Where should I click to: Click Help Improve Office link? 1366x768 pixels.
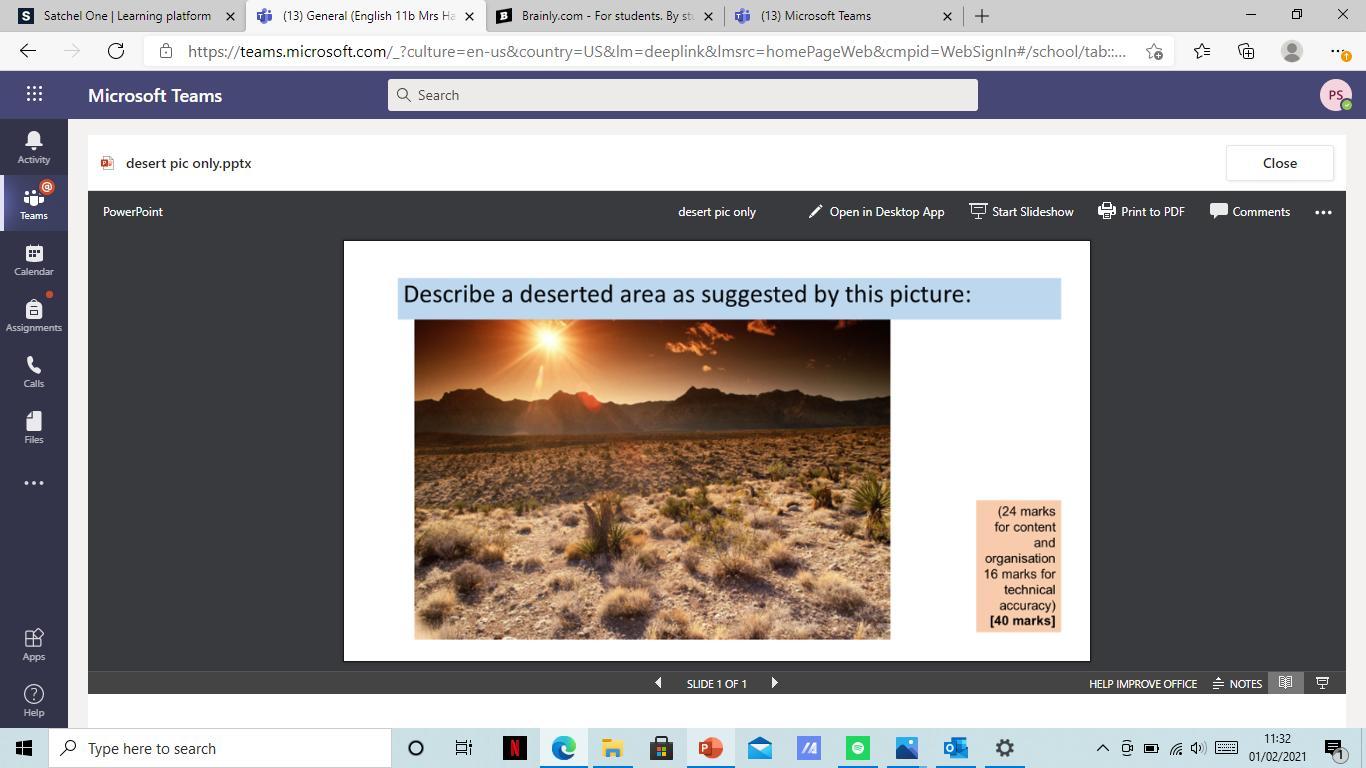pyautogui.click(x=1143, y=684)
